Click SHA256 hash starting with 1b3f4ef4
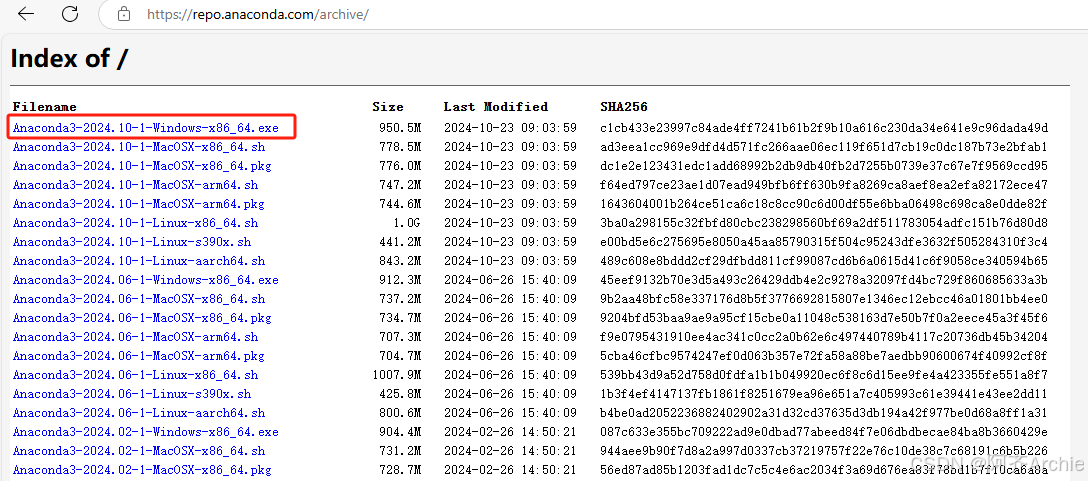 pos(824,394)
